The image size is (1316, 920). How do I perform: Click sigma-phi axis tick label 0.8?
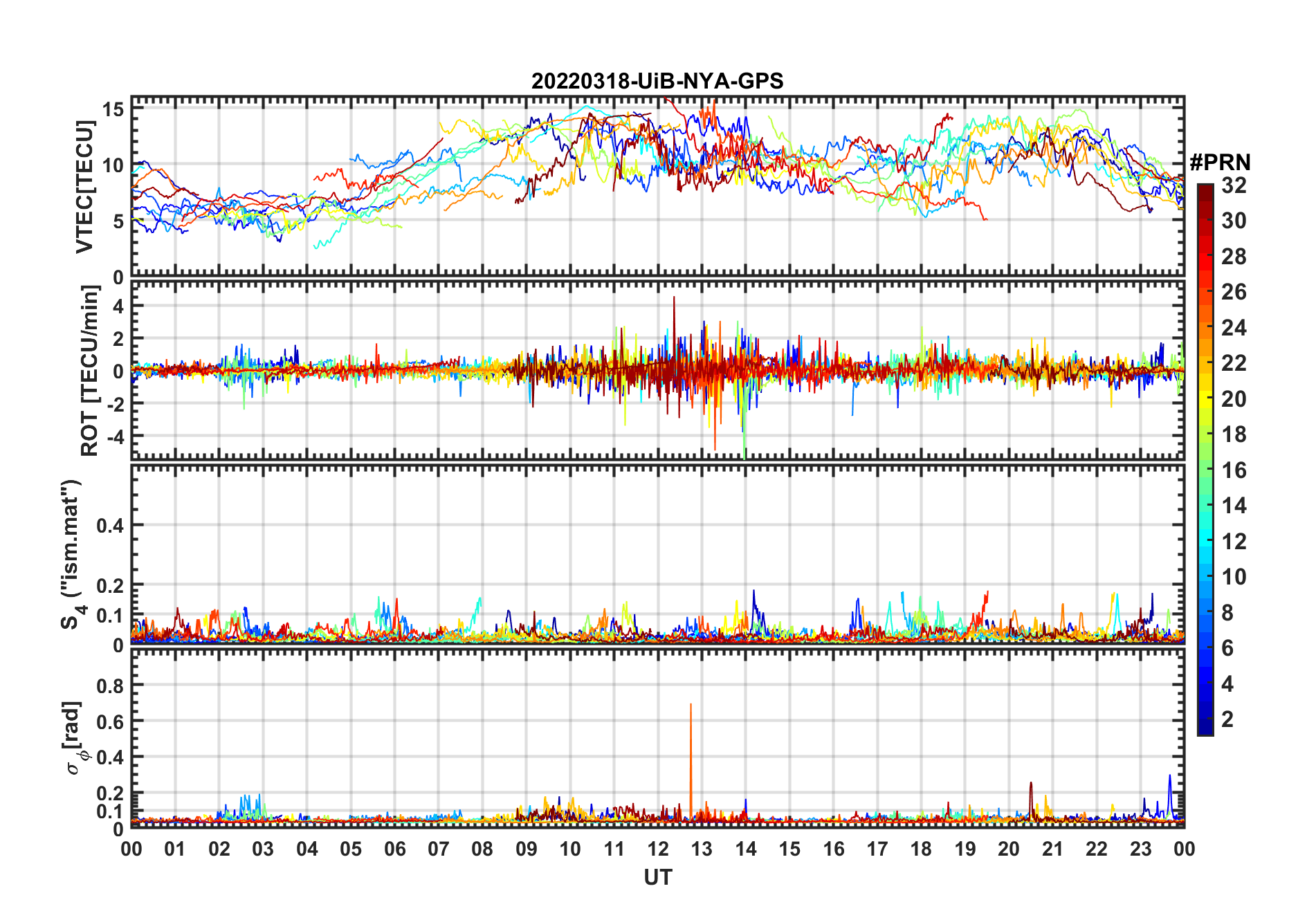[x=111, y=686]
